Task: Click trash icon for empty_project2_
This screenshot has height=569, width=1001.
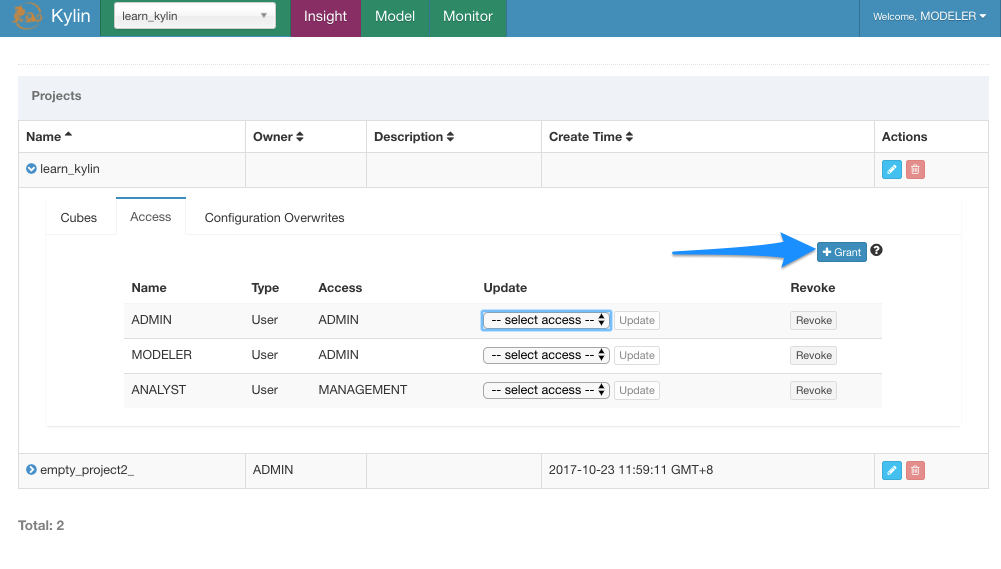Action: click(x=915, y=470)
